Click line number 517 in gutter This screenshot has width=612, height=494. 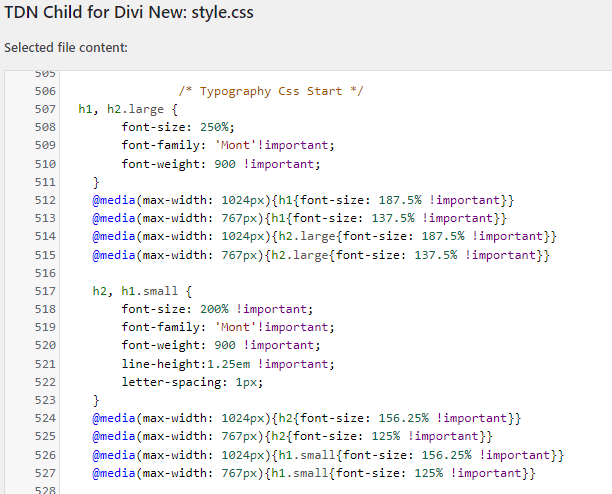click(45, 291)
